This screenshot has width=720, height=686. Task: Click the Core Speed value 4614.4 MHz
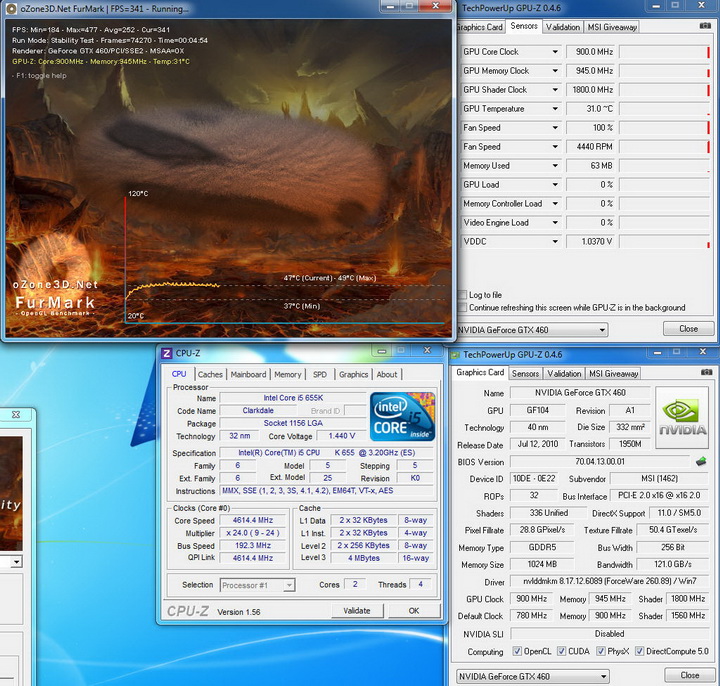click(x=253, y=520)
